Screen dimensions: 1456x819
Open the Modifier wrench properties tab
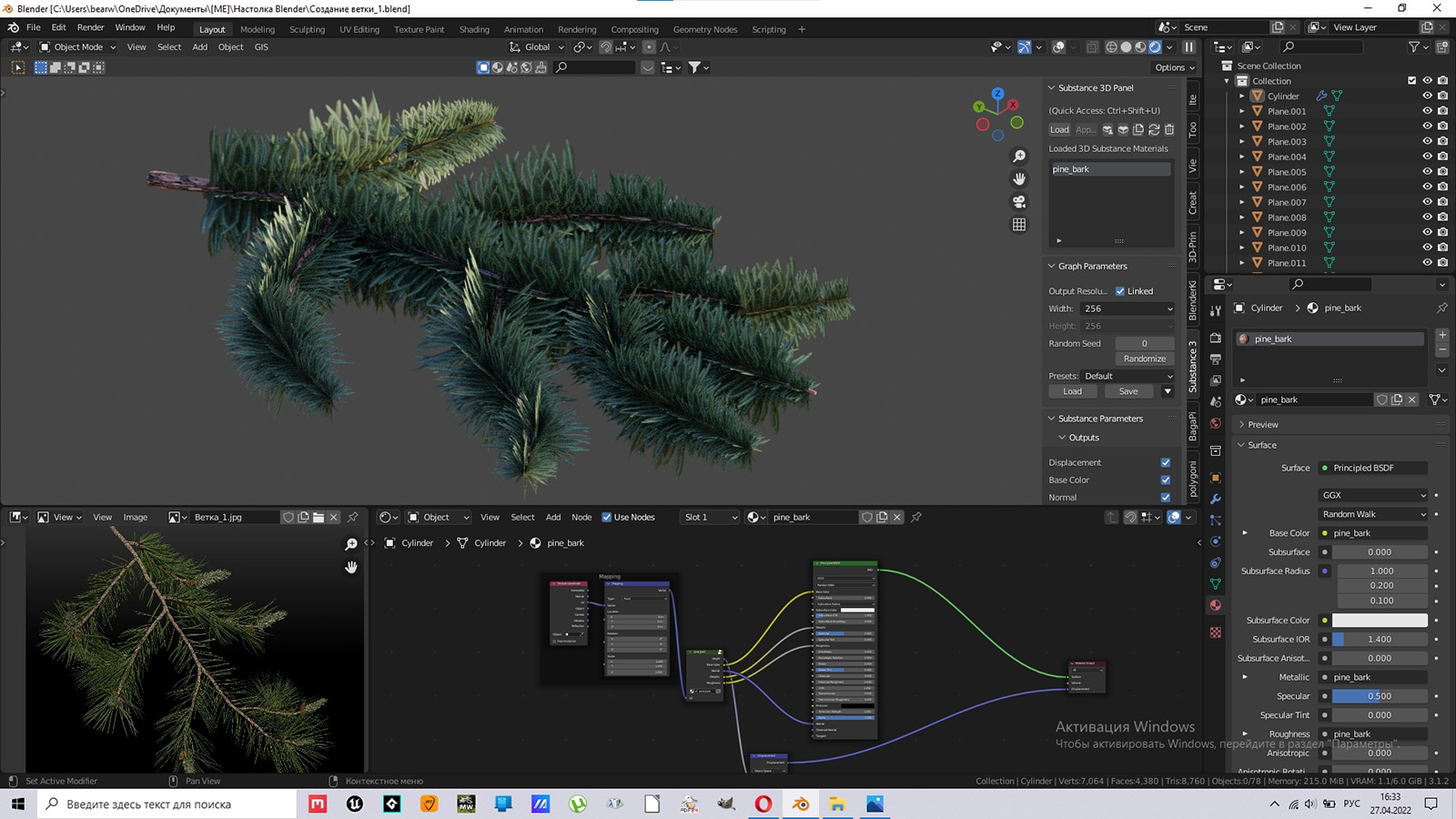coord(1216,499)
